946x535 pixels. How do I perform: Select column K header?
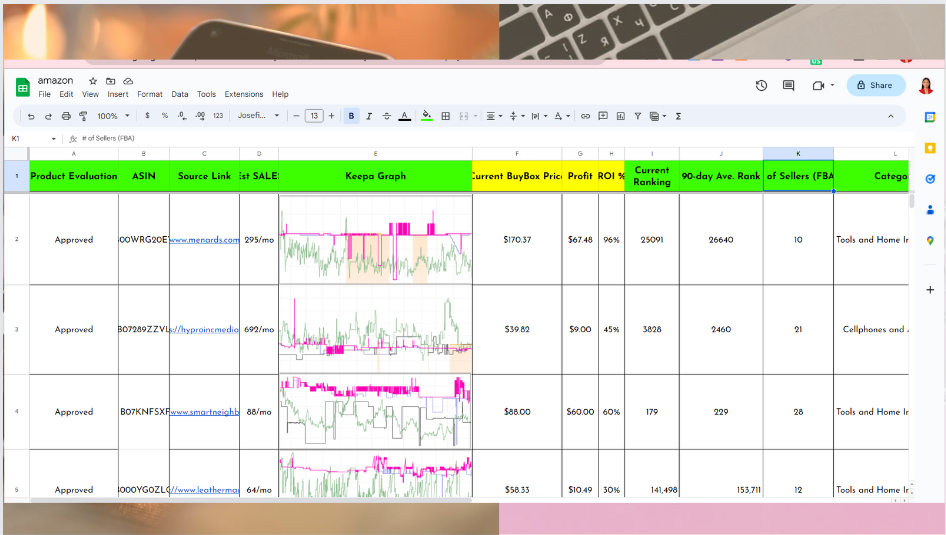pos(798,154)
